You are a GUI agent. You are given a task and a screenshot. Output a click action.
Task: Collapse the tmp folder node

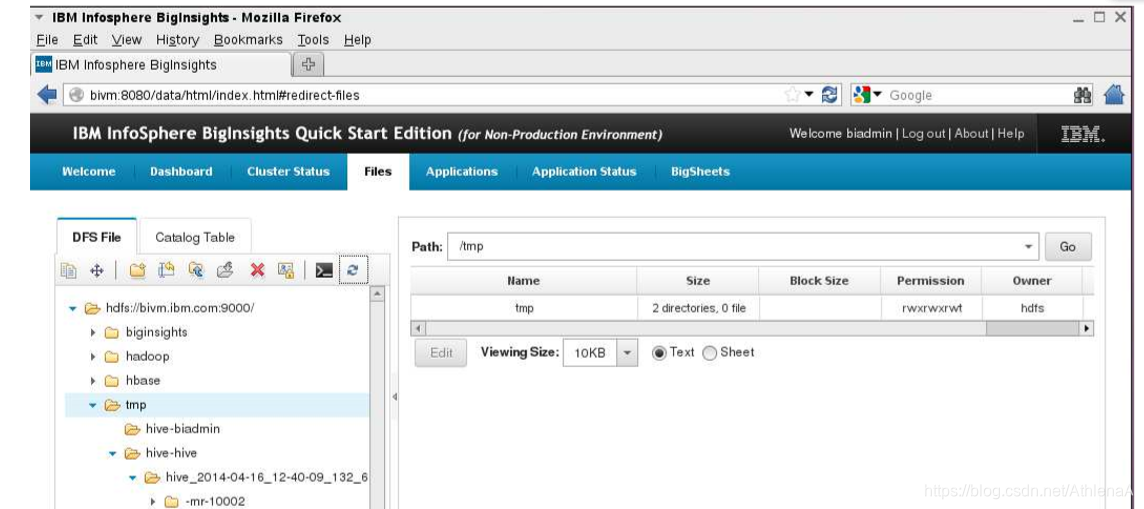[93, 405]
